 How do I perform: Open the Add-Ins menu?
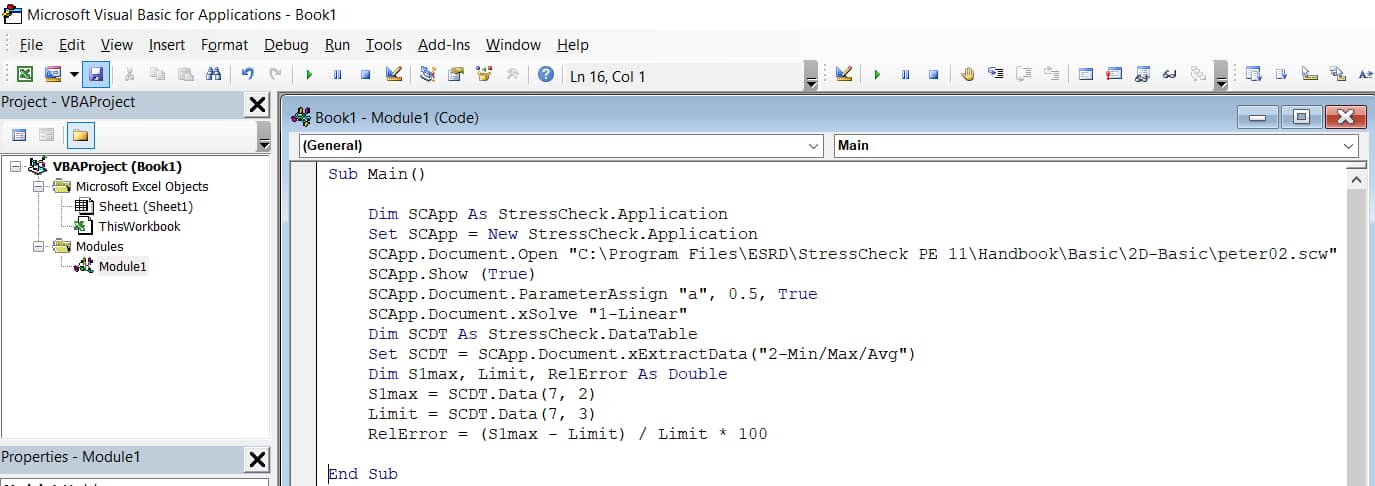click(x=443, y=45)
